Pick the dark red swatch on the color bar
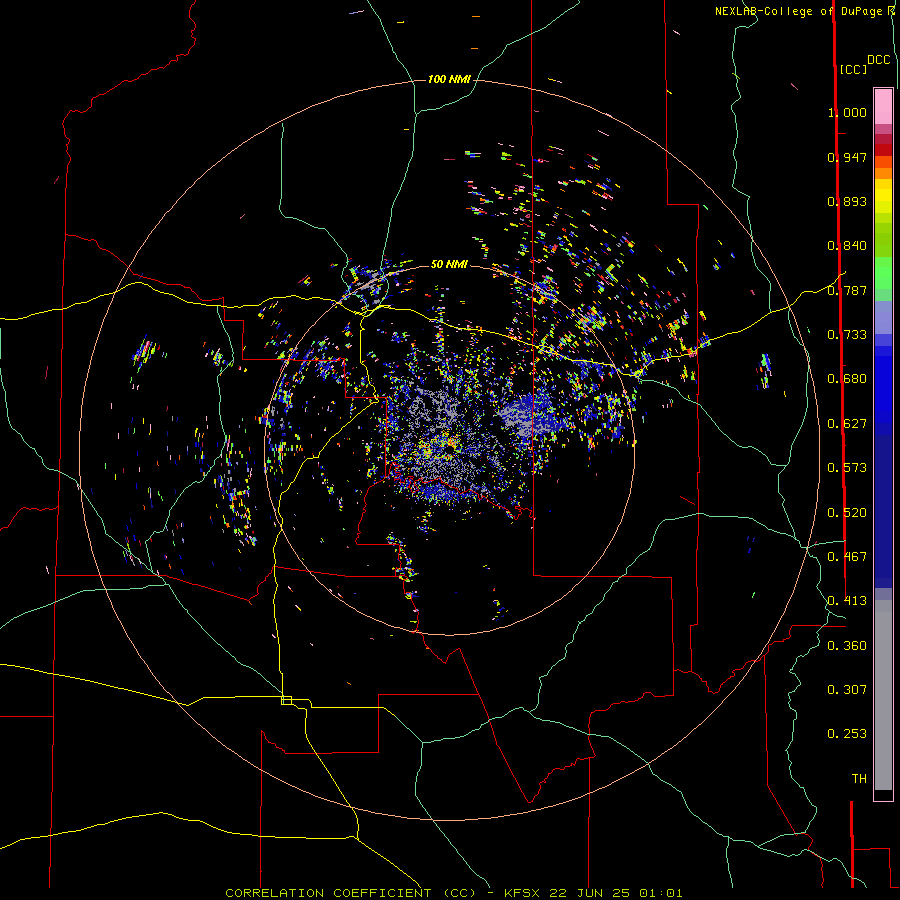 tap(883, 150)
